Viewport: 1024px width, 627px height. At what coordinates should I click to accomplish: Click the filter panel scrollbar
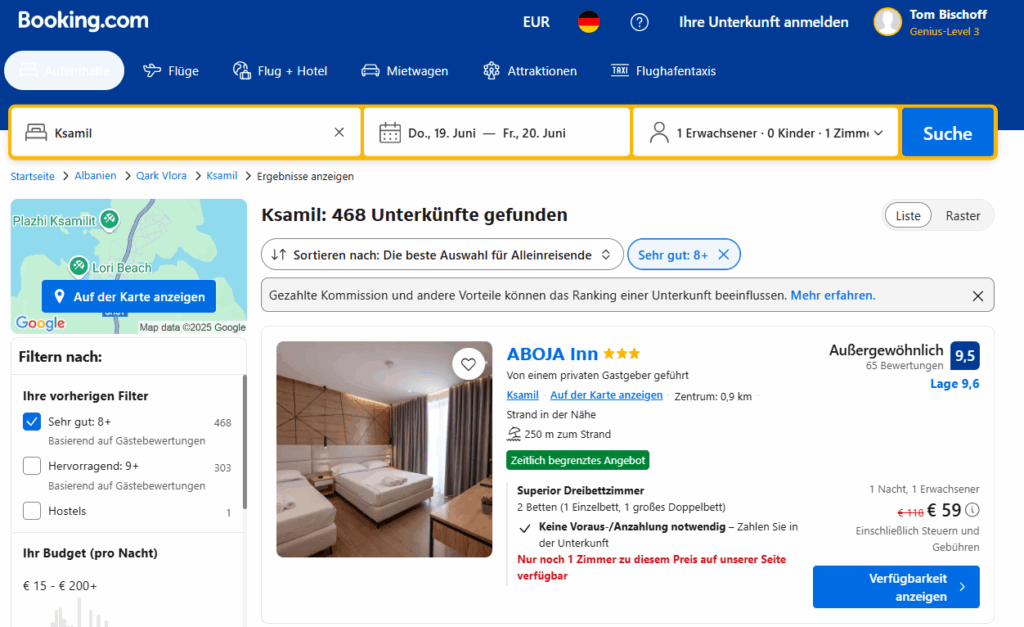[x=245, y=442]
